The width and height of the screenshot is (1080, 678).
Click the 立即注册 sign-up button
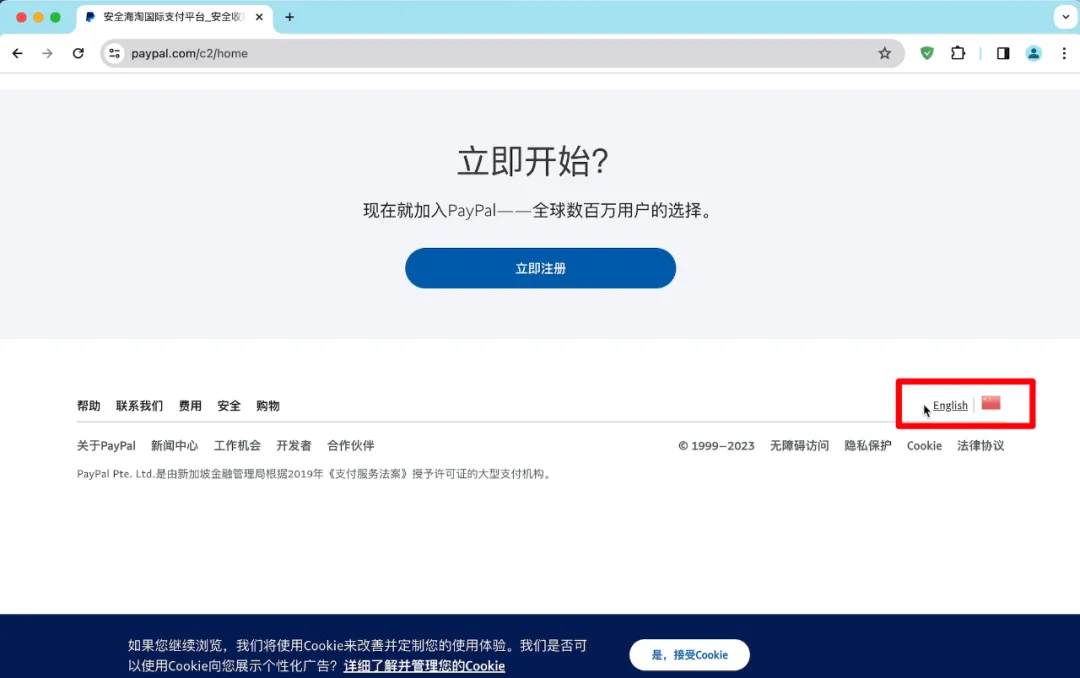pyautogui.click(x=541, y=268)
